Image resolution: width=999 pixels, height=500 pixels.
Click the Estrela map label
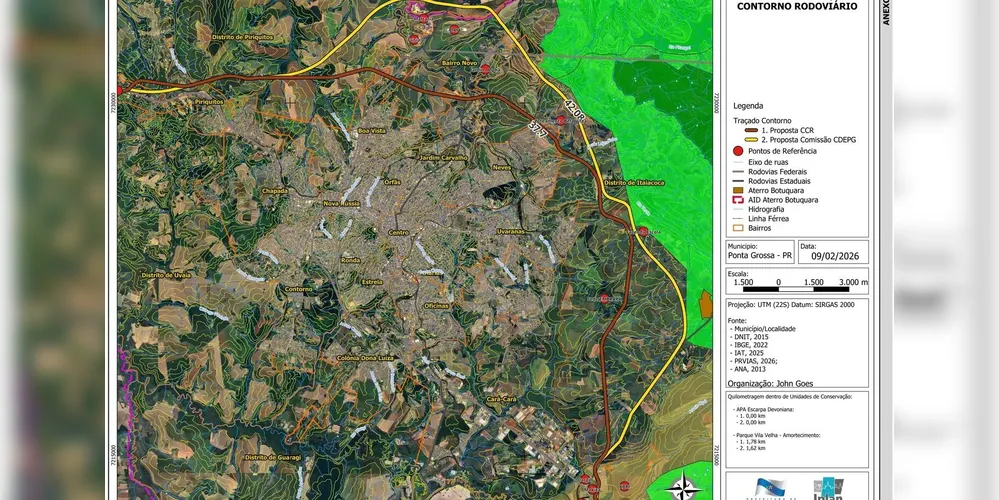[x=372, y=281]
